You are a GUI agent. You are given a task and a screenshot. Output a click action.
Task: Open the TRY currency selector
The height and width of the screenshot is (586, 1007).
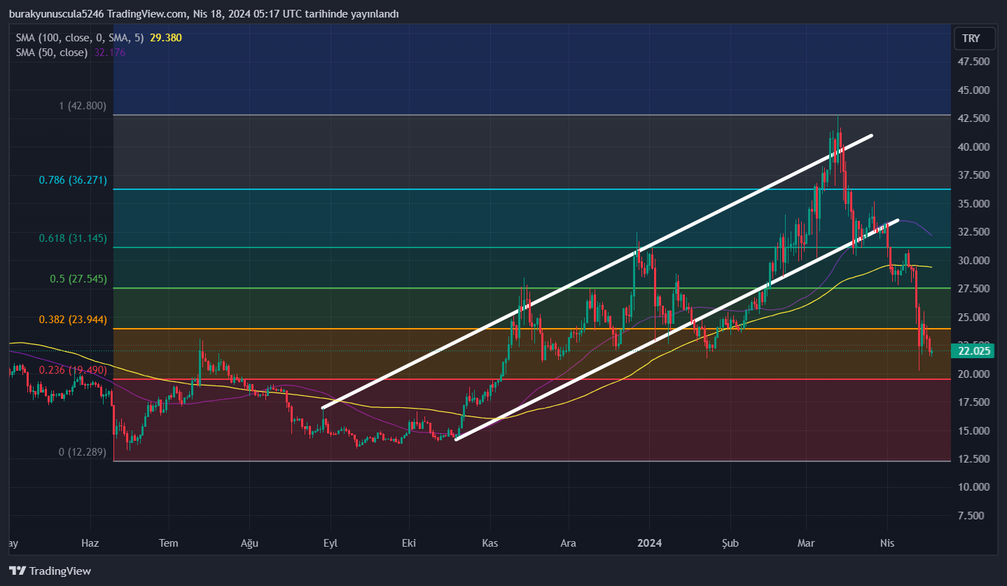click(x=970, y=39)
